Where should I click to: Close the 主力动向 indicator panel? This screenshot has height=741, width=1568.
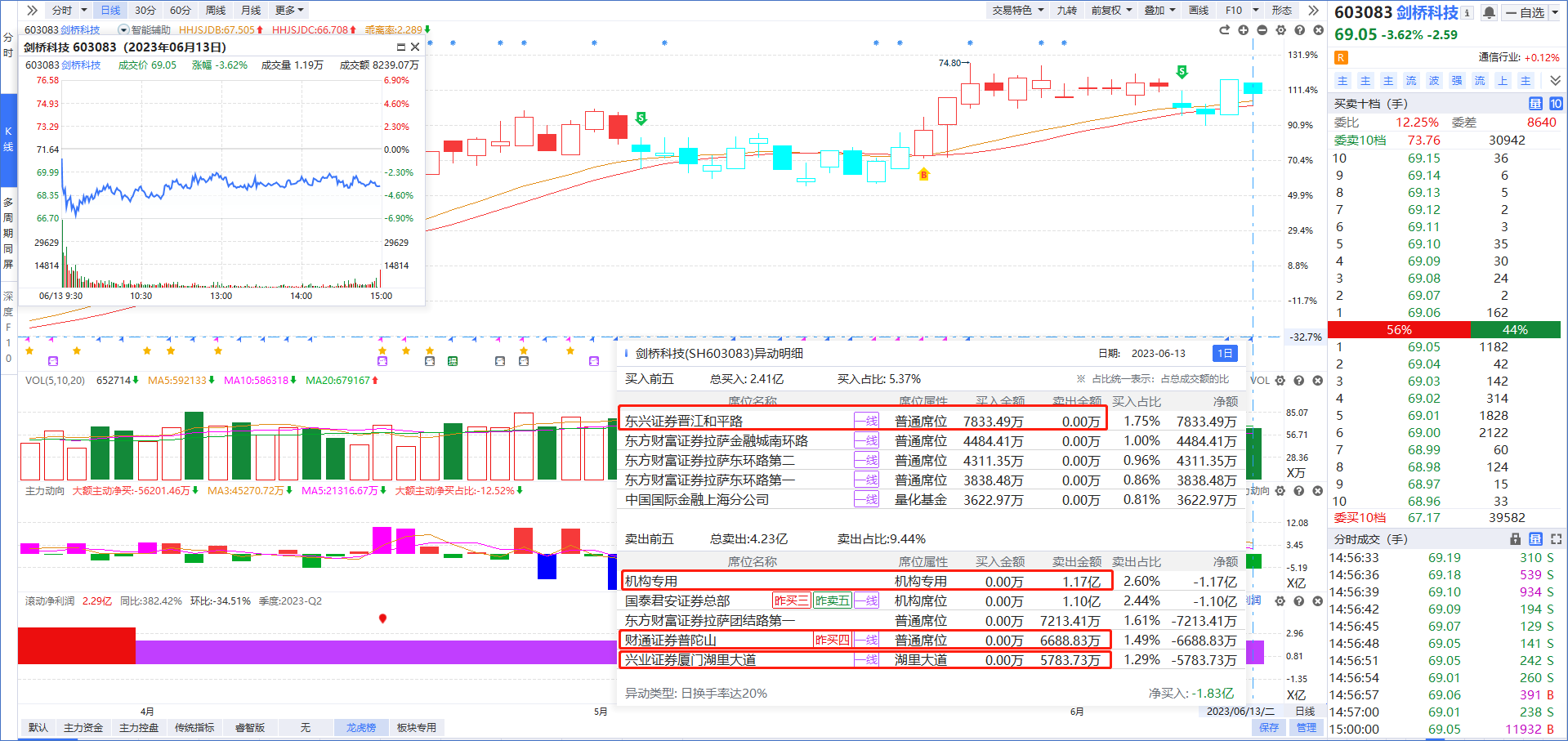[1318, 491]
